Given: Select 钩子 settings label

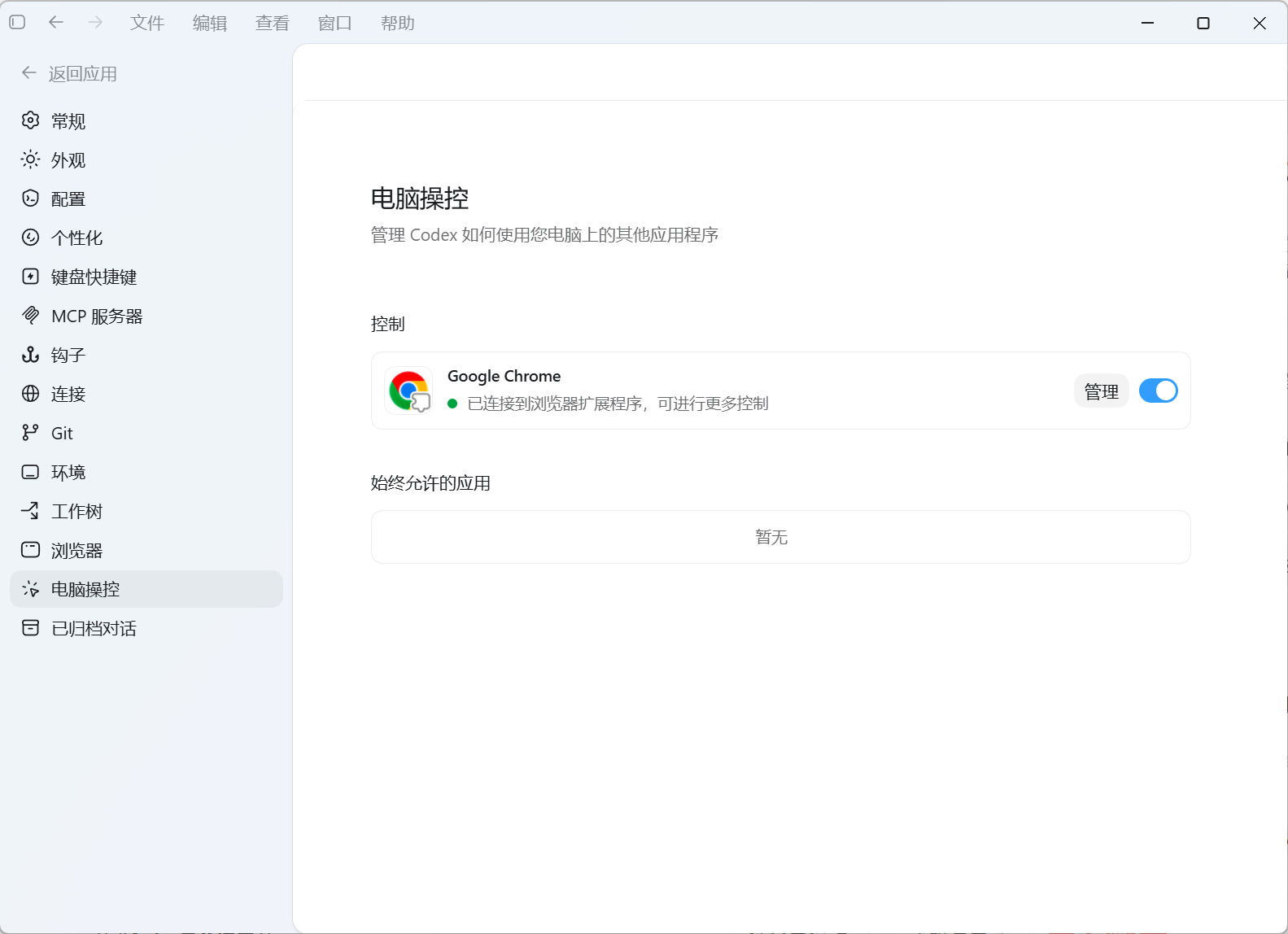Looking at the screenshot, I should pyautogui.click(x=68, y=356).
